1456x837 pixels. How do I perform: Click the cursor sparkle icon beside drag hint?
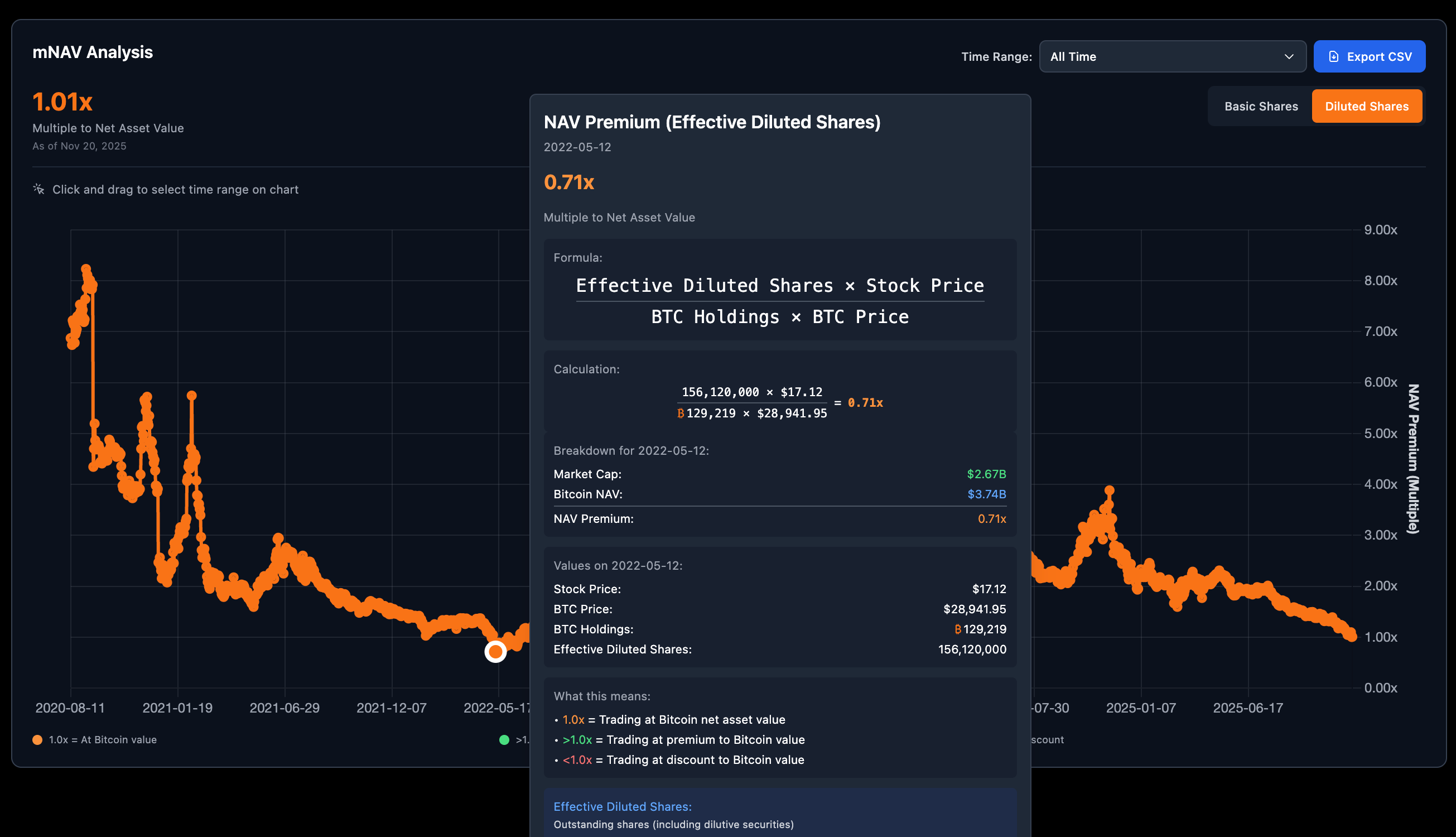[x=38, y=189]
